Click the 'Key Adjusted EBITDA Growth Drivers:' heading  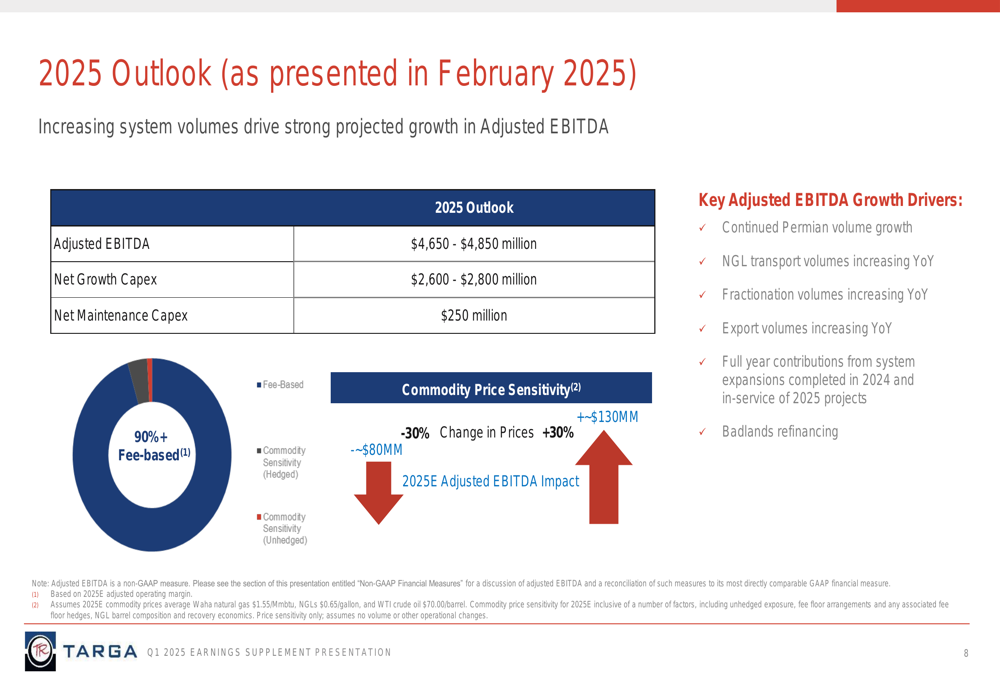click(830, 200)
